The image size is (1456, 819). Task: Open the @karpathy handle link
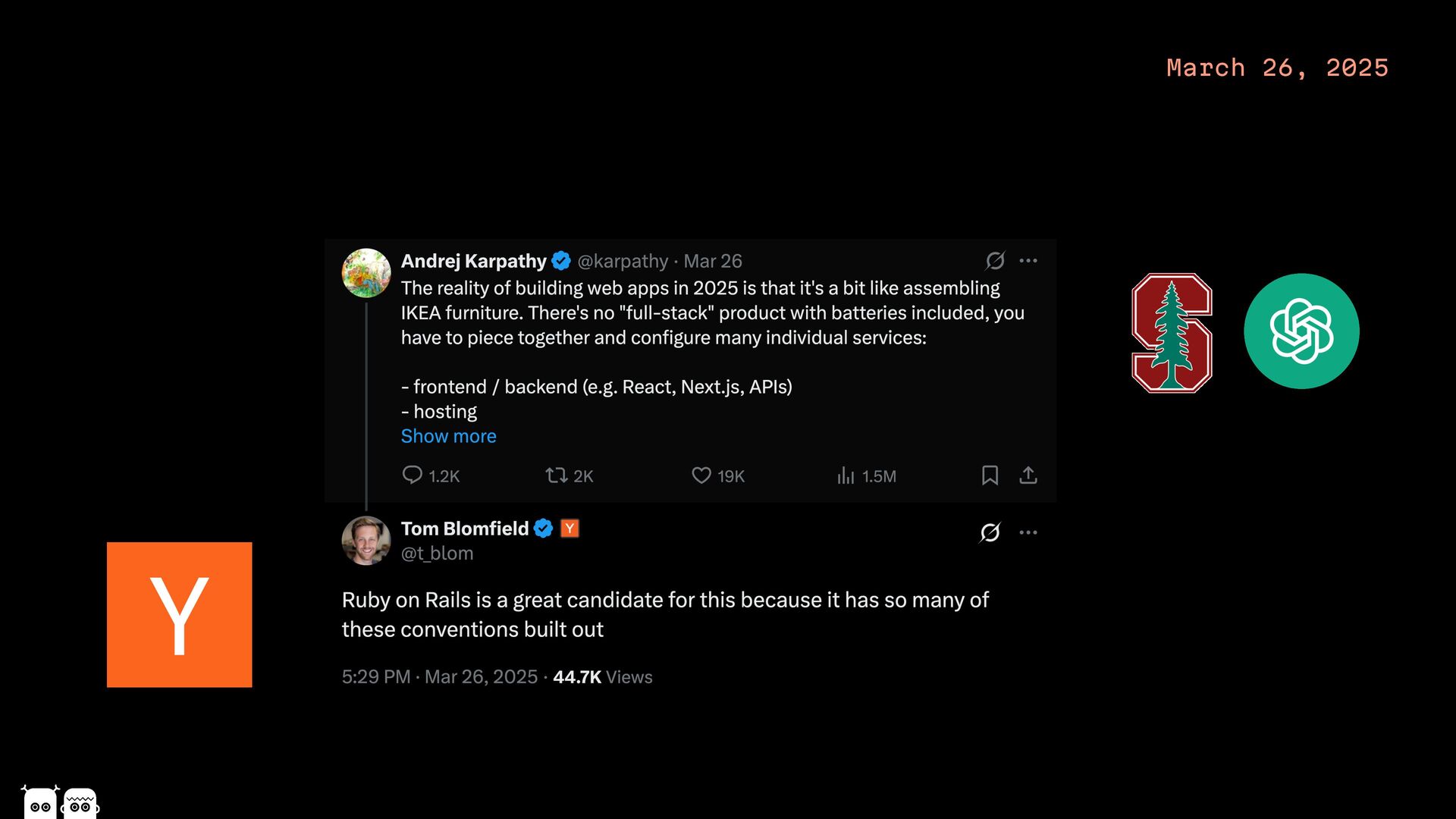pyautogui.click(x=623, y=261)
